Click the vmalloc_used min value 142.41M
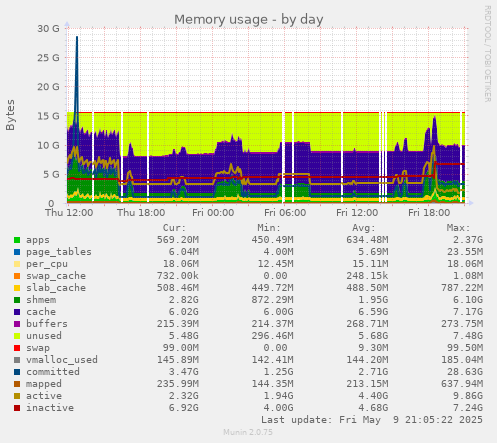The height and width of the screenshot is (443, 497). [273, 360]
